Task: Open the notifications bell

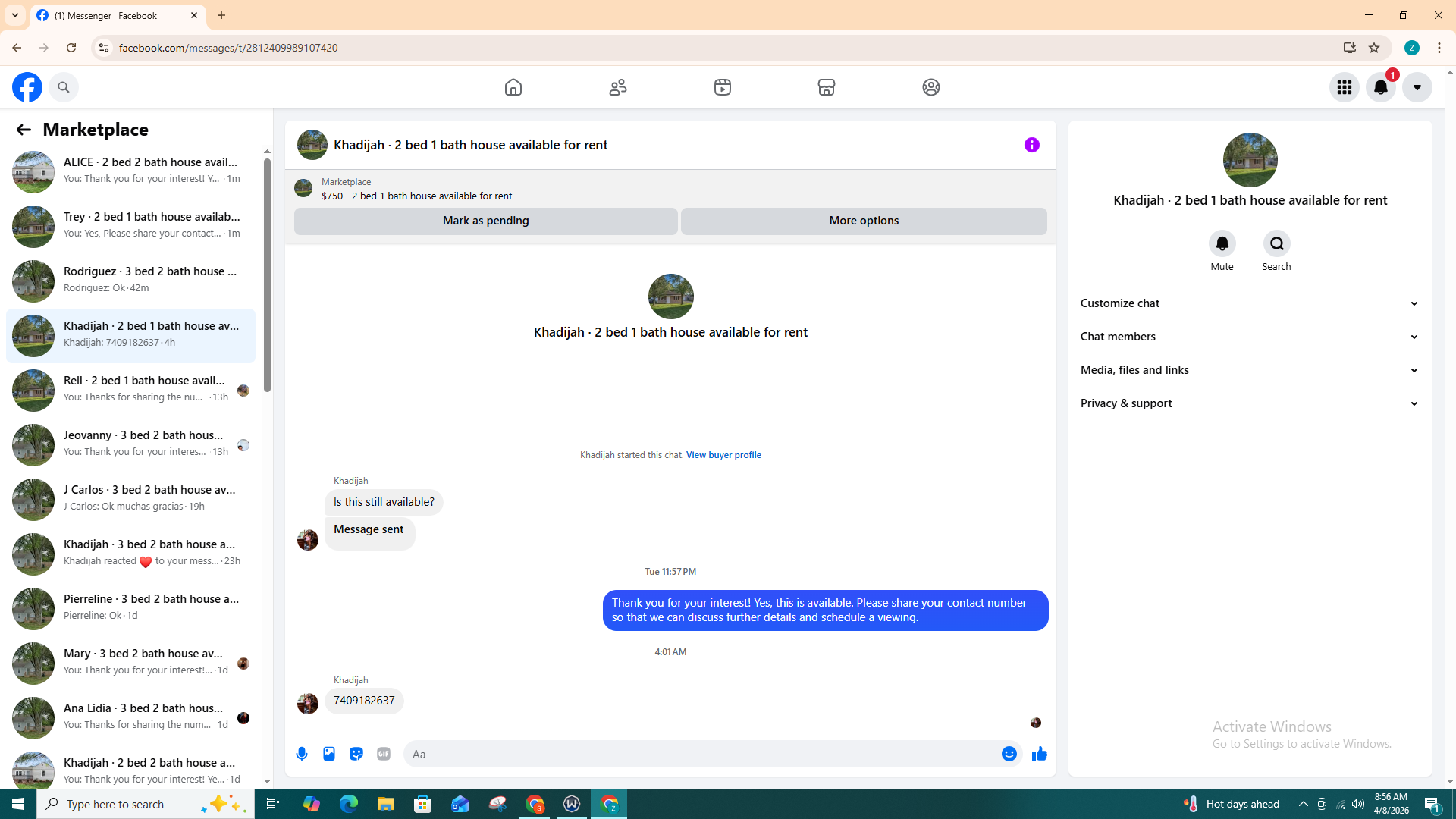Action: 1381,87
